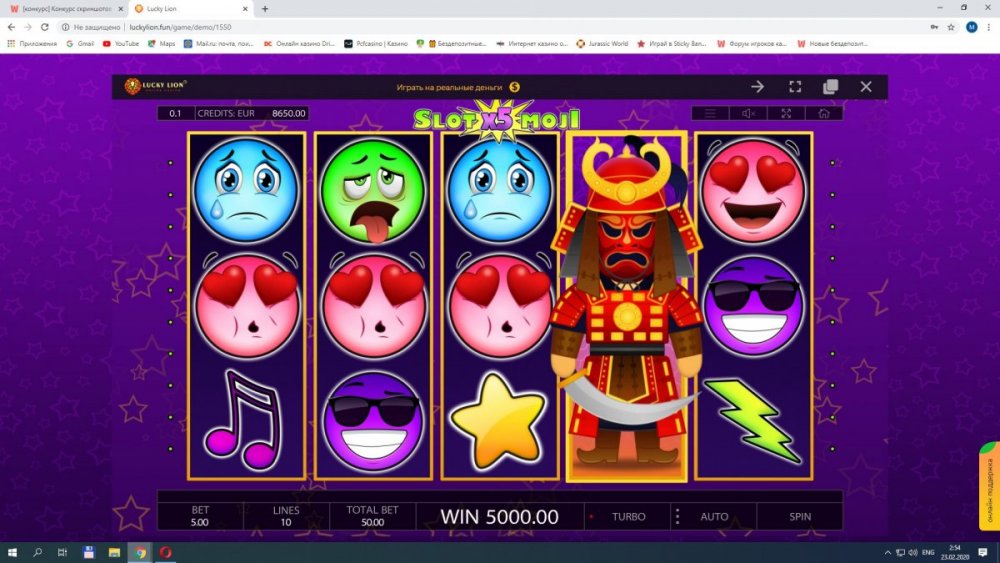Viewport: 1000px width, 563px height.
Task: Switch to the Lucky Lion browser tab
Action: (190, 9)
